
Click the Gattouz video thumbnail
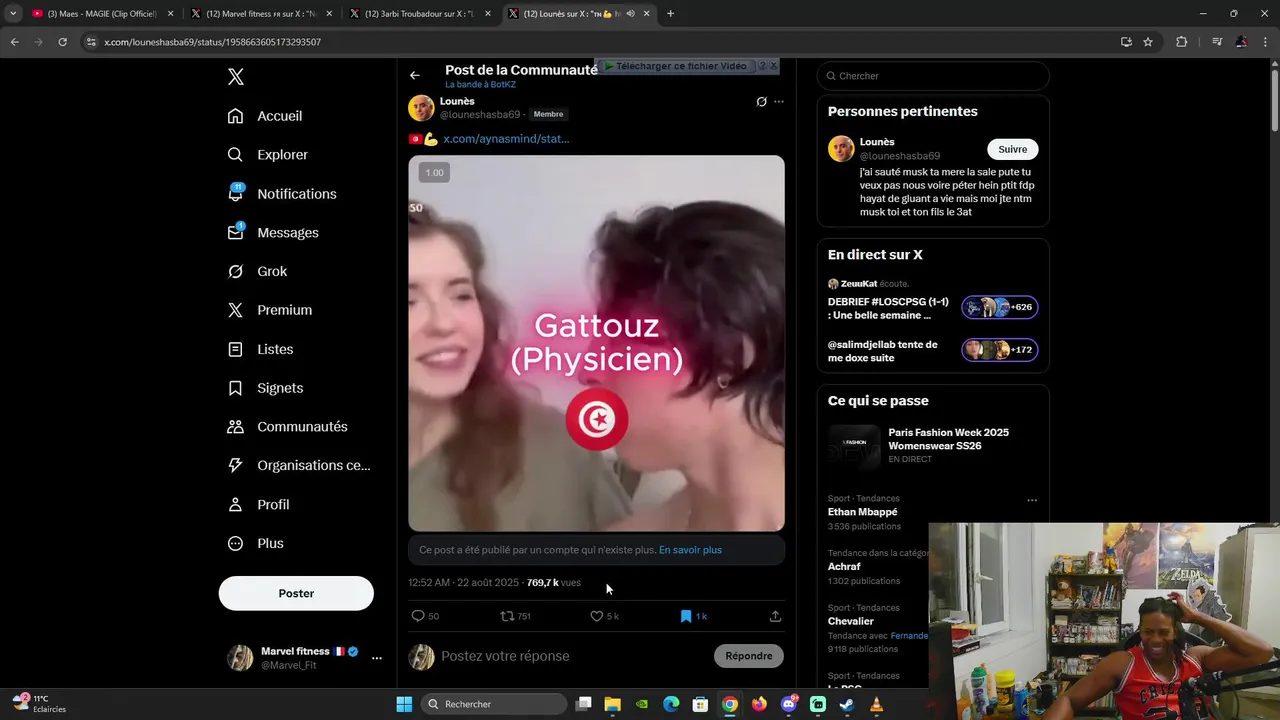tap(596, 343)
